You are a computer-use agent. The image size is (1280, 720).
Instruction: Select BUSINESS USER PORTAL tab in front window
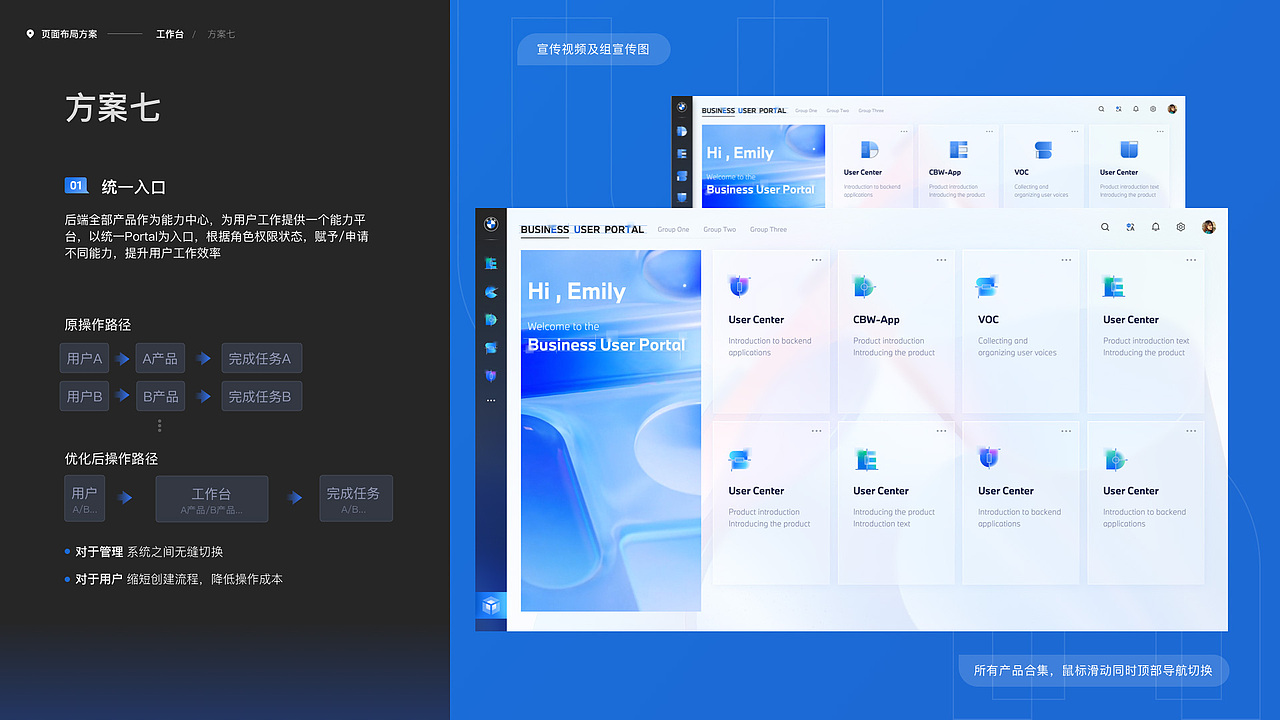pos(583,230)
